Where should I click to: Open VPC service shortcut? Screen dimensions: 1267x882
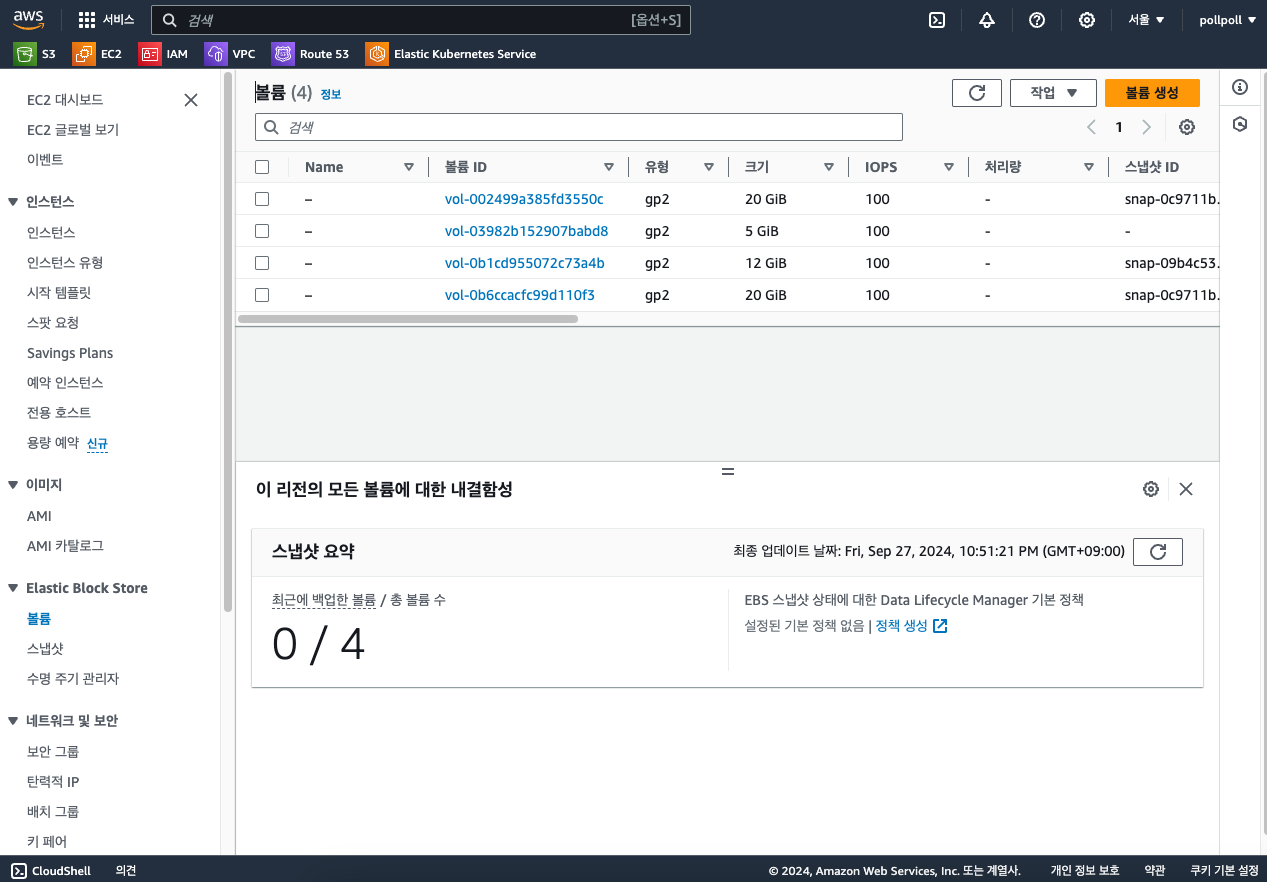[x=231, y=54]
